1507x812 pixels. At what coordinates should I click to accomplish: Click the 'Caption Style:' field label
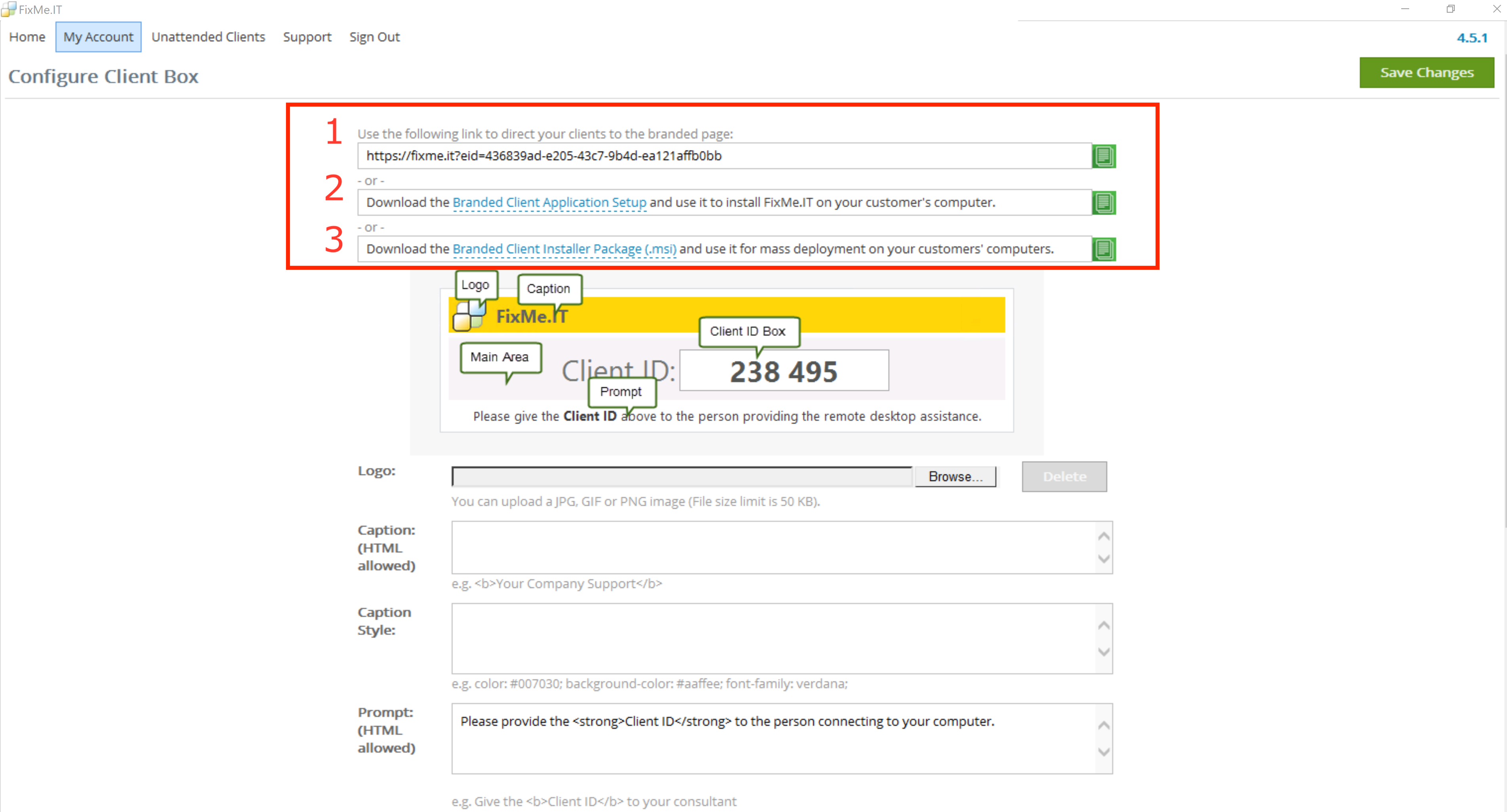pos(384,621)
